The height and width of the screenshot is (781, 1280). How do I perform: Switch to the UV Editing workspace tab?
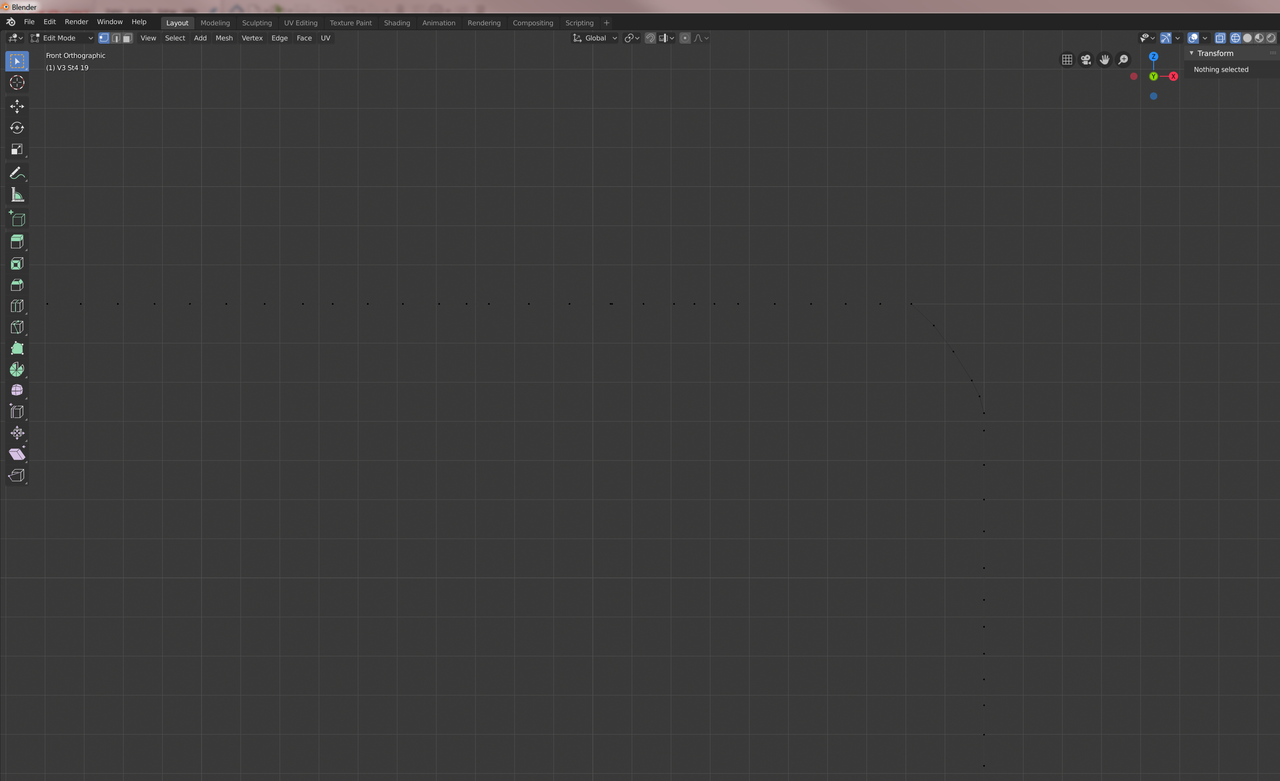click(x=300, y=22)
